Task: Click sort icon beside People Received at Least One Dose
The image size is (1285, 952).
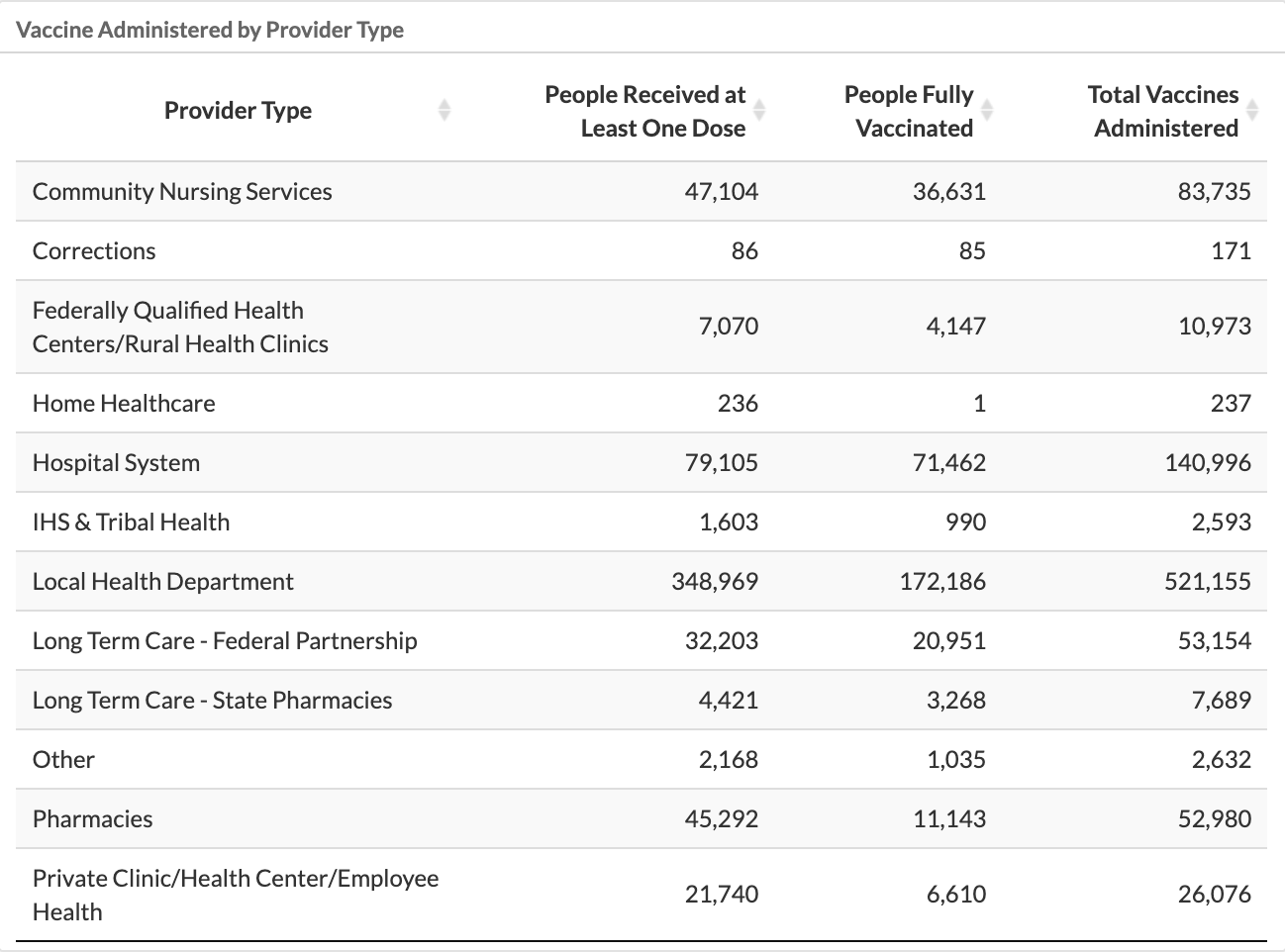Action: pyautogui.click(x=759, y=110)
